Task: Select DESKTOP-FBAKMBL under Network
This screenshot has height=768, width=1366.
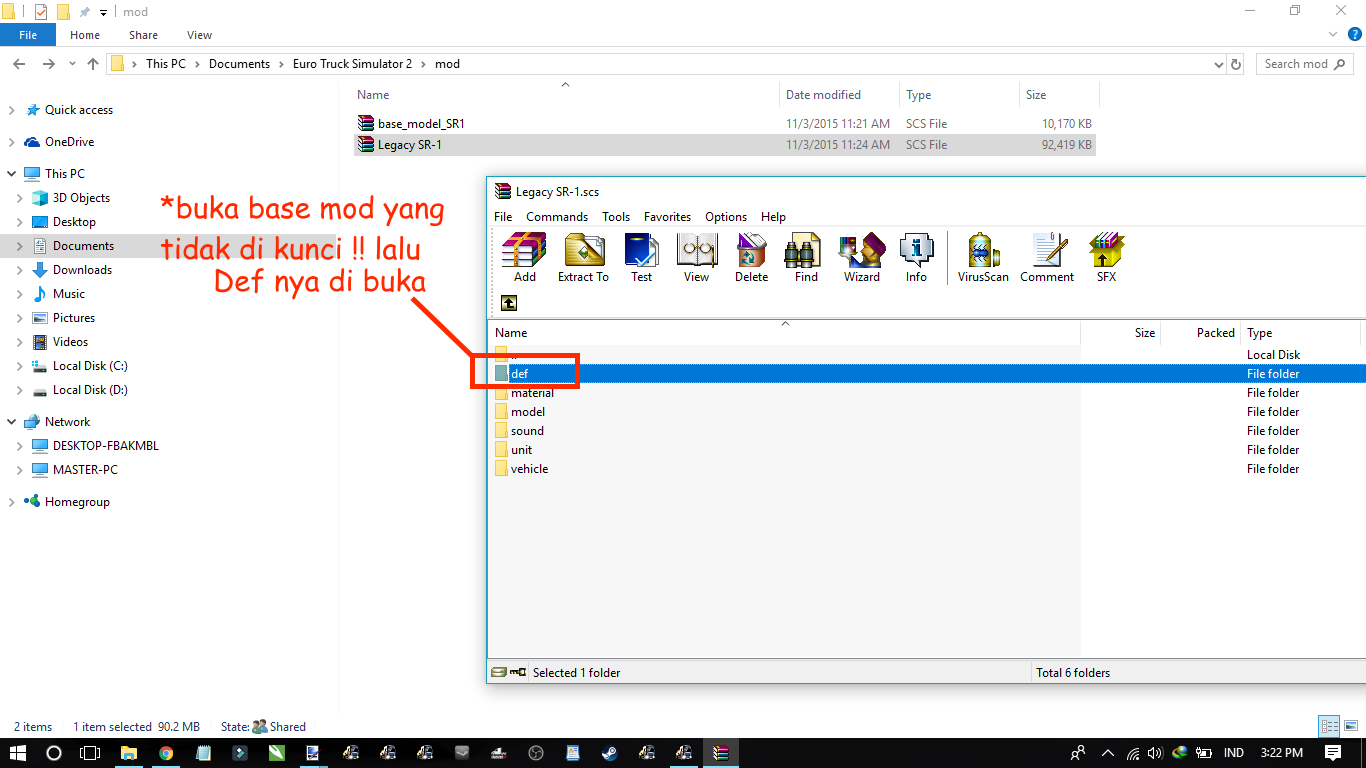Action: pos(105,446)
